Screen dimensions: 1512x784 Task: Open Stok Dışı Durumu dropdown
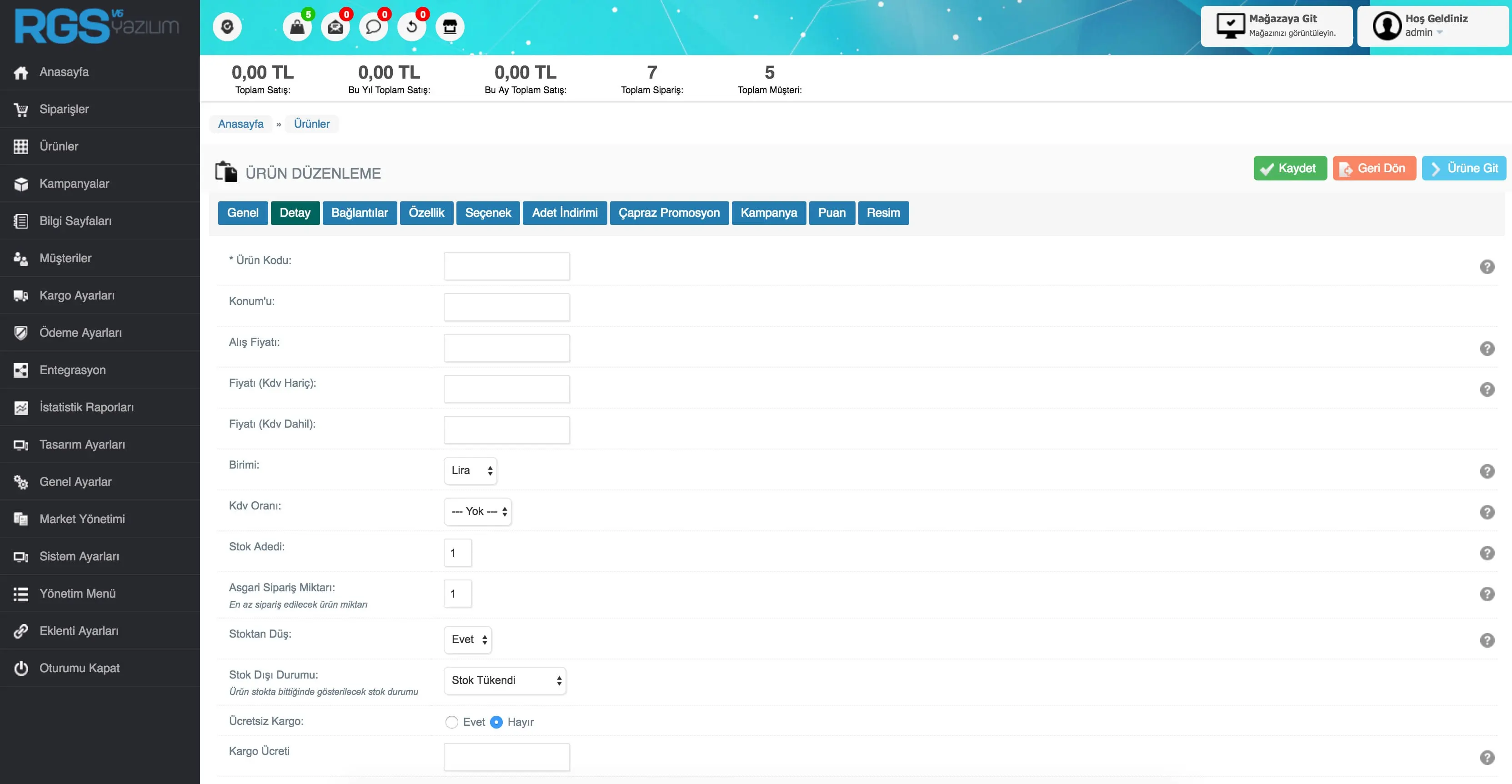(505, 681)
